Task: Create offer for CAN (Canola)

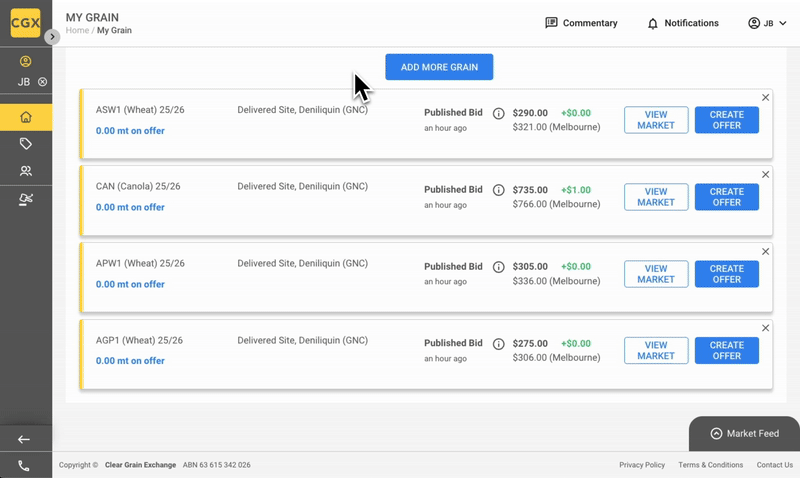Action: (727, 197)
